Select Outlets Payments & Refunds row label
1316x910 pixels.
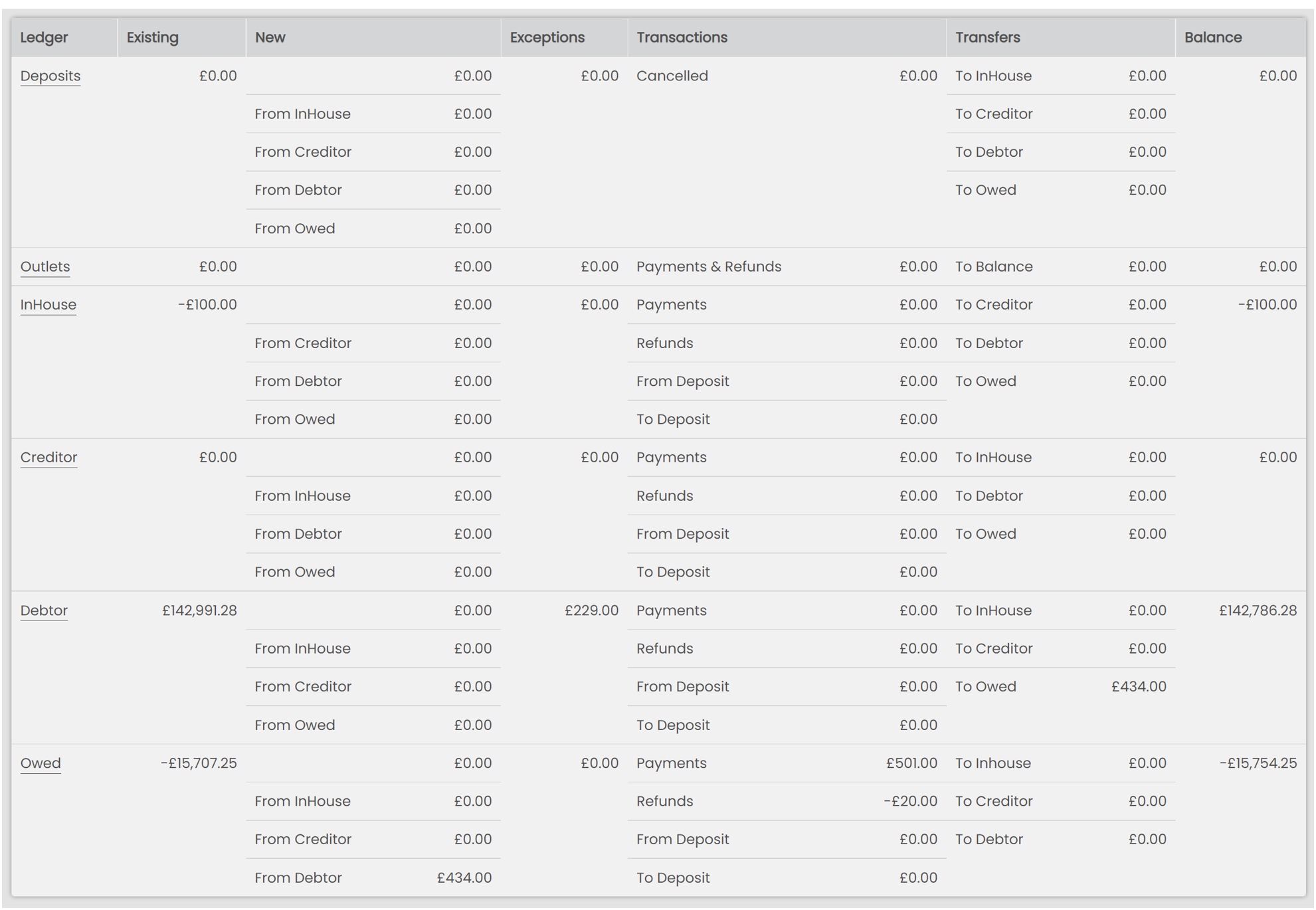tap(708, 266)
